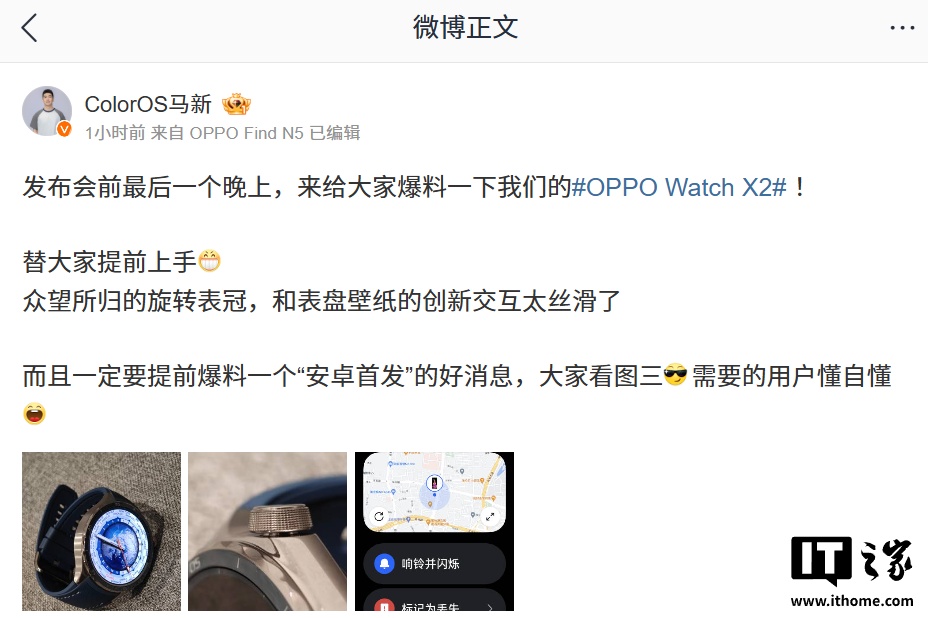Click the OPPO Find N5 source text

pyautogui.click(x=246, y=133)
